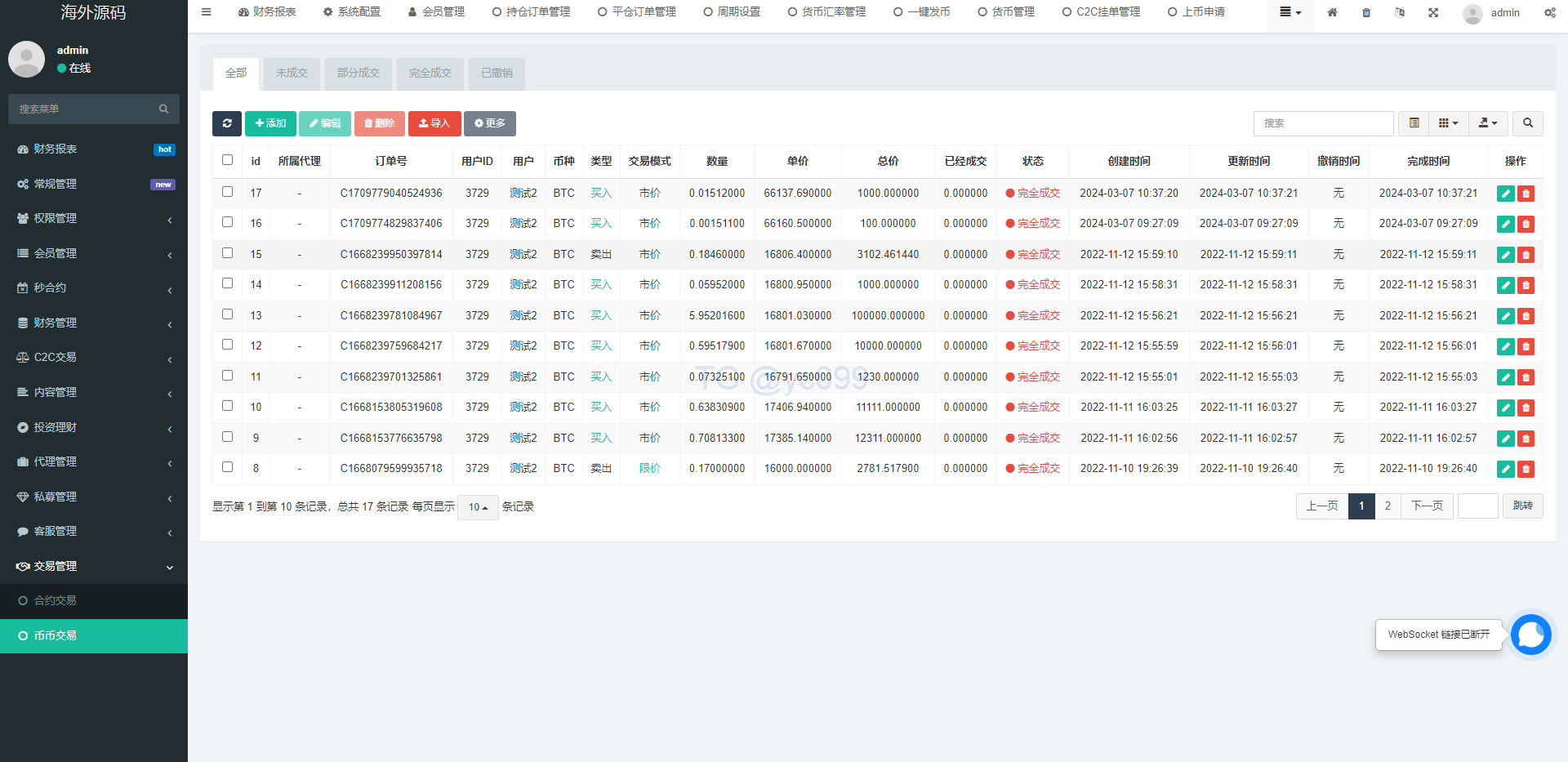Go to page 2 in pagination

click(1388, 506)
